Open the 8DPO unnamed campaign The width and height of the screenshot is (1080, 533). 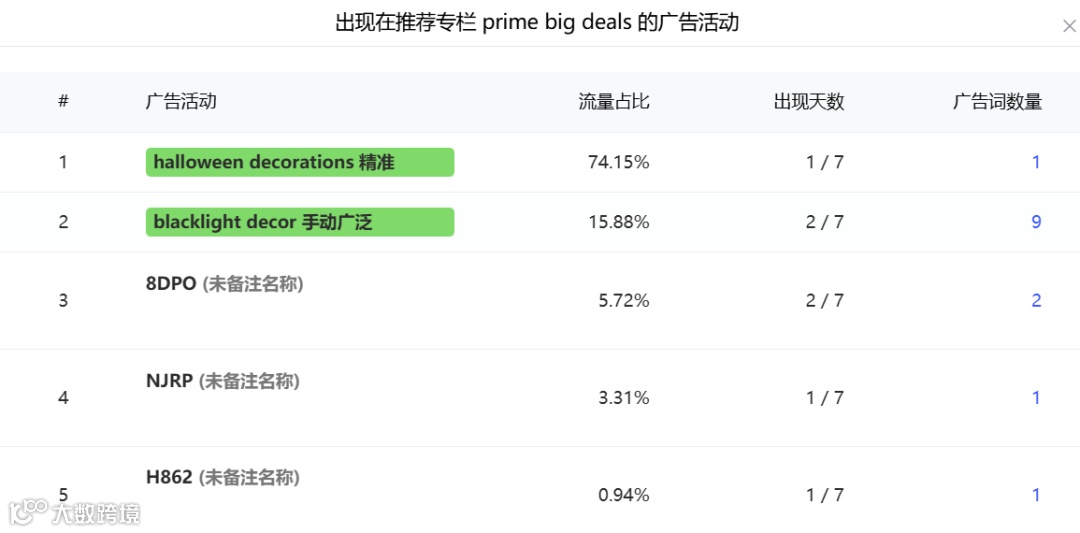click(224, 284)
